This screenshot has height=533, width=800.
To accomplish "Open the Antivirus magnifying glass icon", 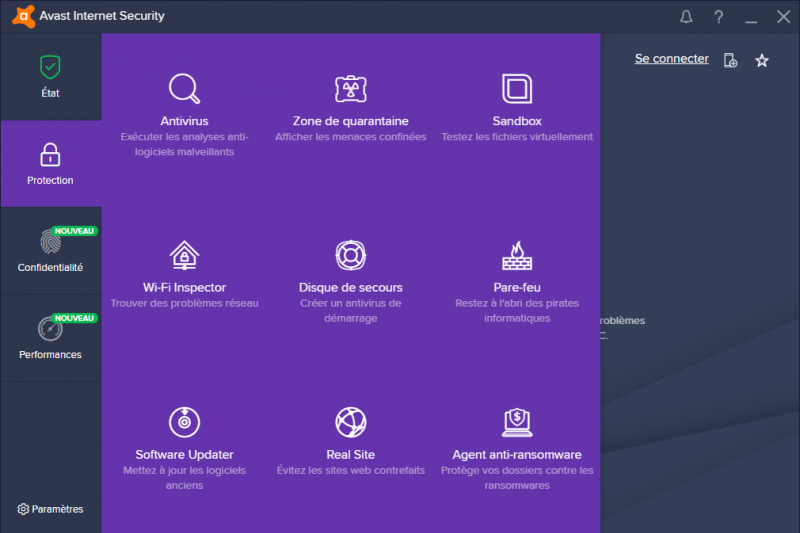I will coord(184,89).
